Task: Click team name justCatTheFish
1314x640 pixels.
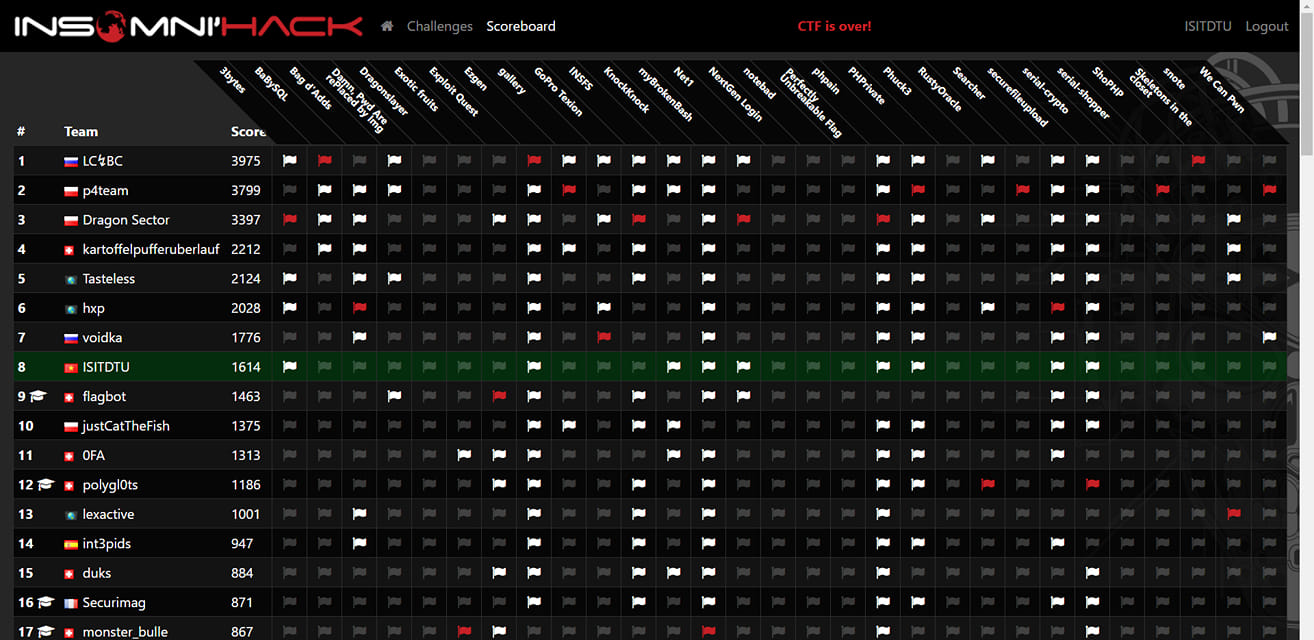Action: point(126,426)
